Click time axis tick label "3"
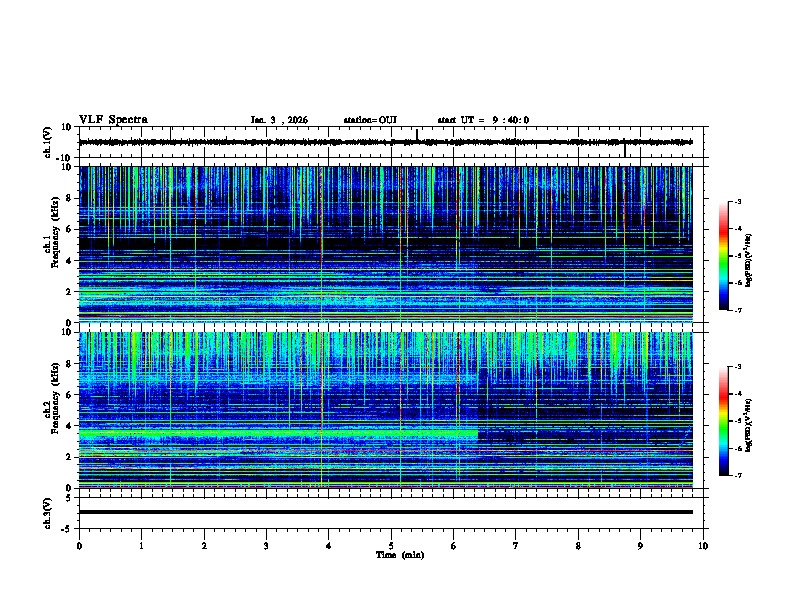792x612 pixels. [266, 546]
